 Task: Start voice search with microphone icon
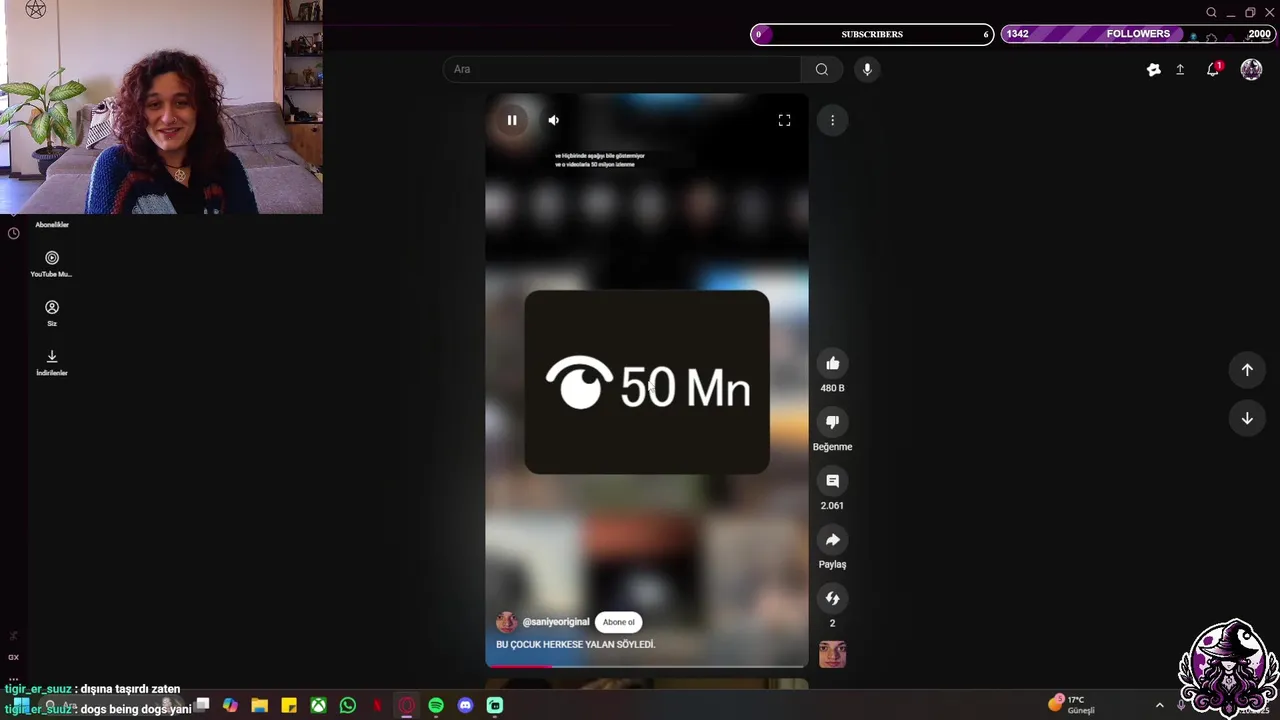pos(867,69)
